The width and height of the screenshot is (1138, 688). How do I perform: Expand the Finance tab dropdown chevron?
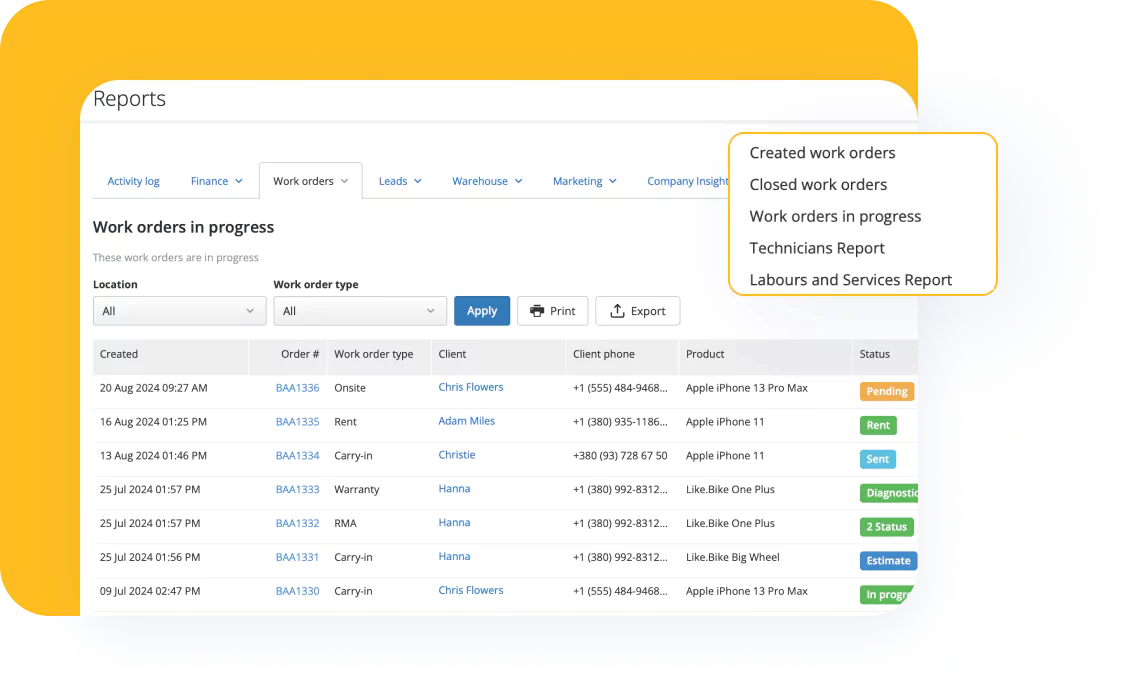(239, 181)
